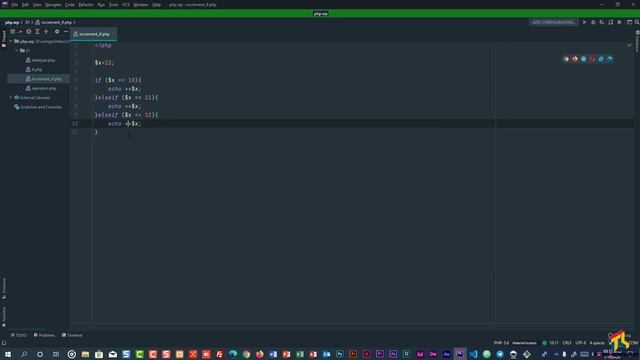Open the Code menu
The height and width of the screenshot is (360, 640).
pos(70,4)
